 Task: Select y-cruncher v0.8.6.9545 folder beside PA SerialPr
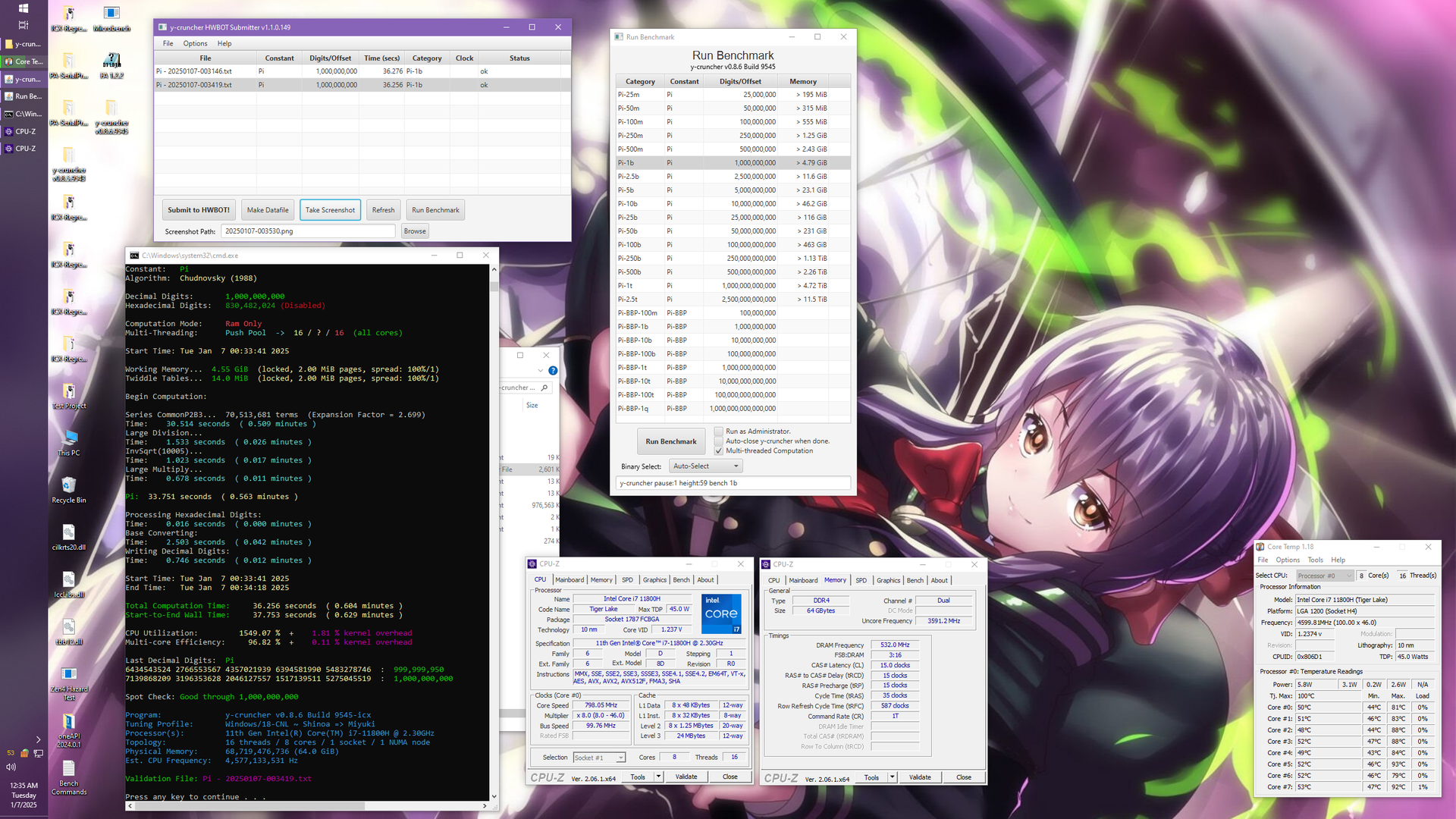(111, 118)
